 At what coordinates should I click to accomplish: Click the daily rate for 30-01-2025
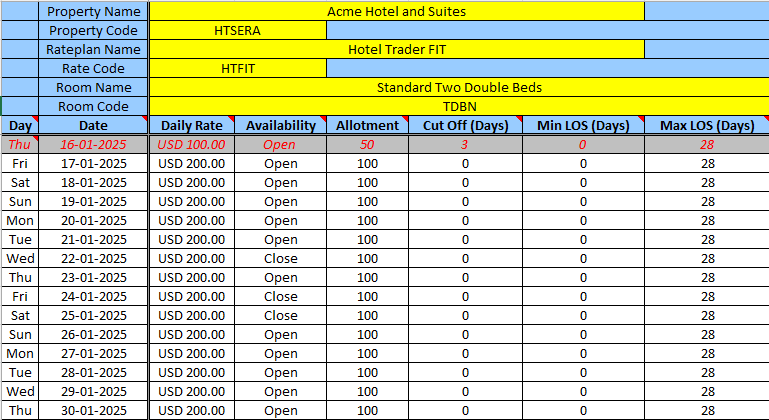pos(192,410)
